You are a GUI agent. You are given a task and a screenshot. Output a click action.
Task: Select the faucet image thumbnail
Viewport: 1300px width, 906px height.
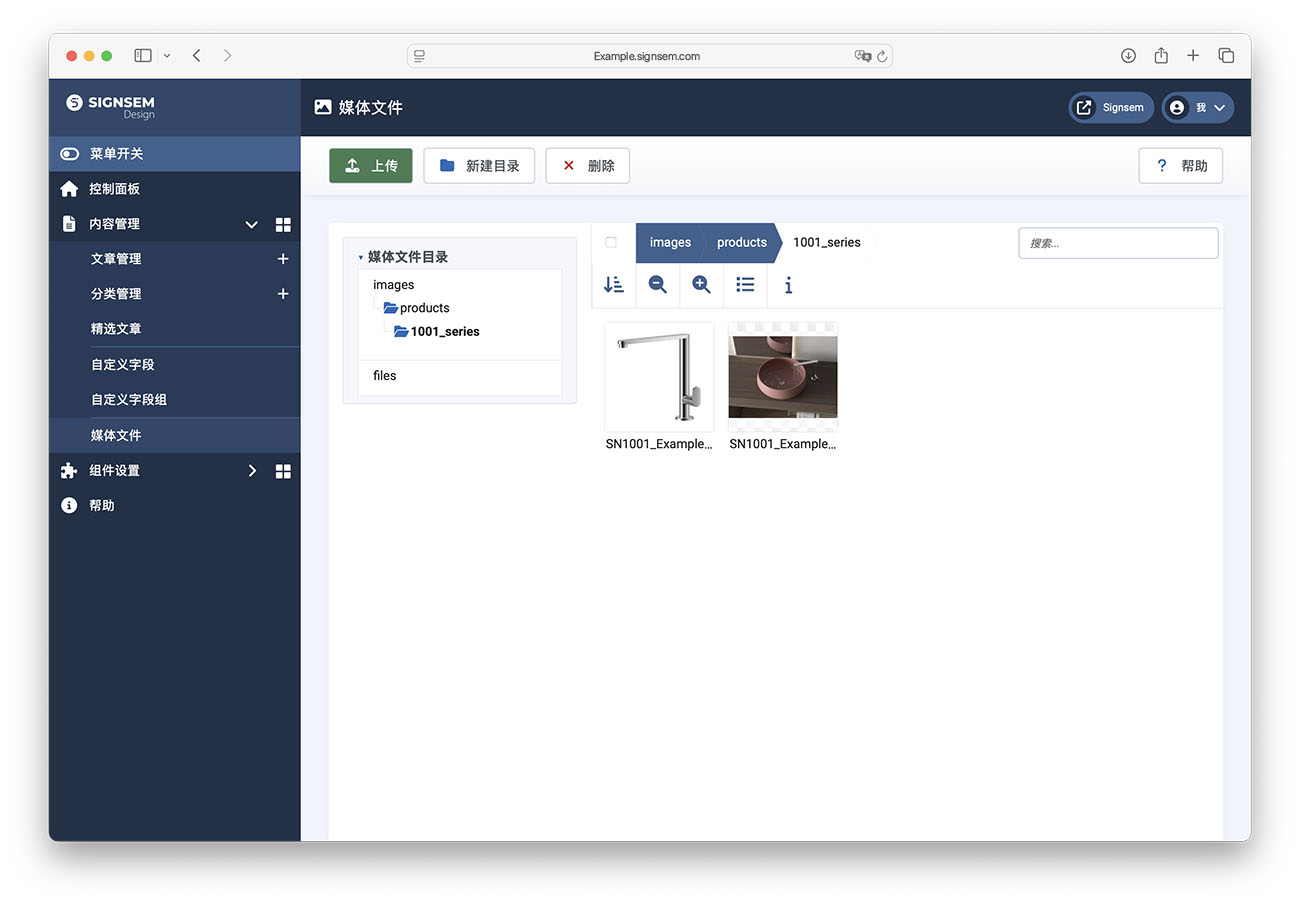[659, 377]
